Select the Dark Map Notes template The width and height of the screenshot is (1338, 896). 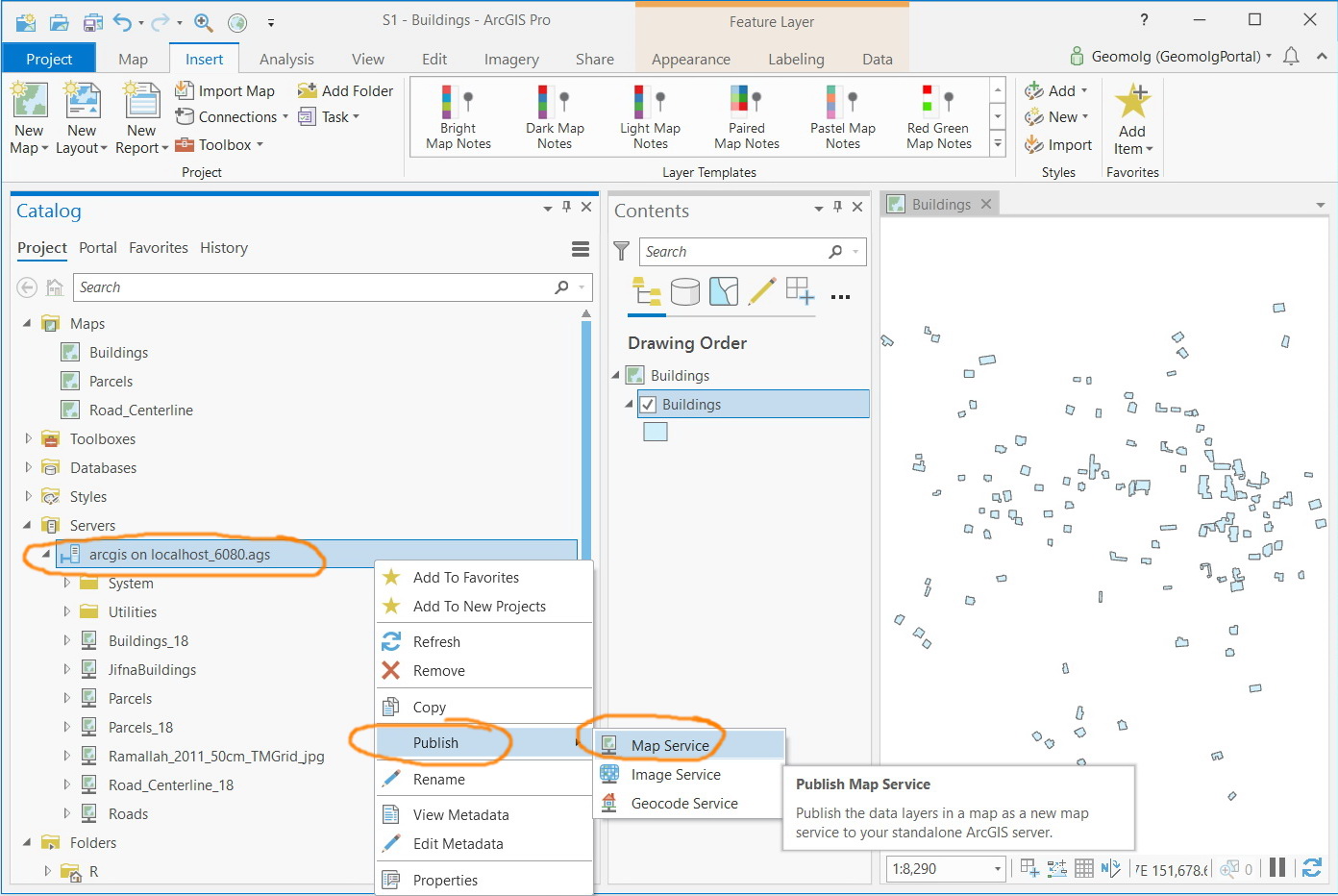coord(555,117)
